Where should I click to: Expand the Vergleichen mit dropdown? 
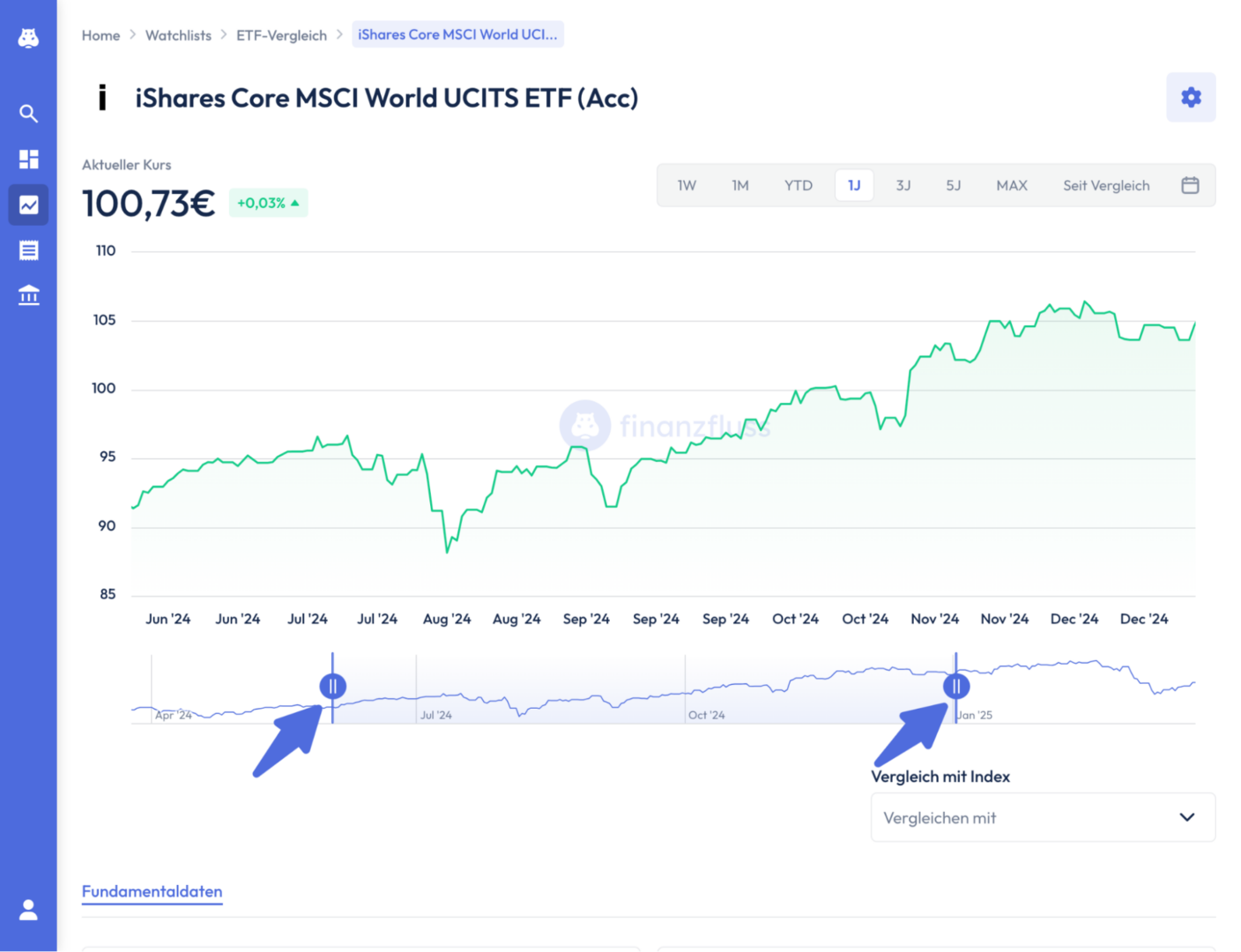coord(1043,817)
